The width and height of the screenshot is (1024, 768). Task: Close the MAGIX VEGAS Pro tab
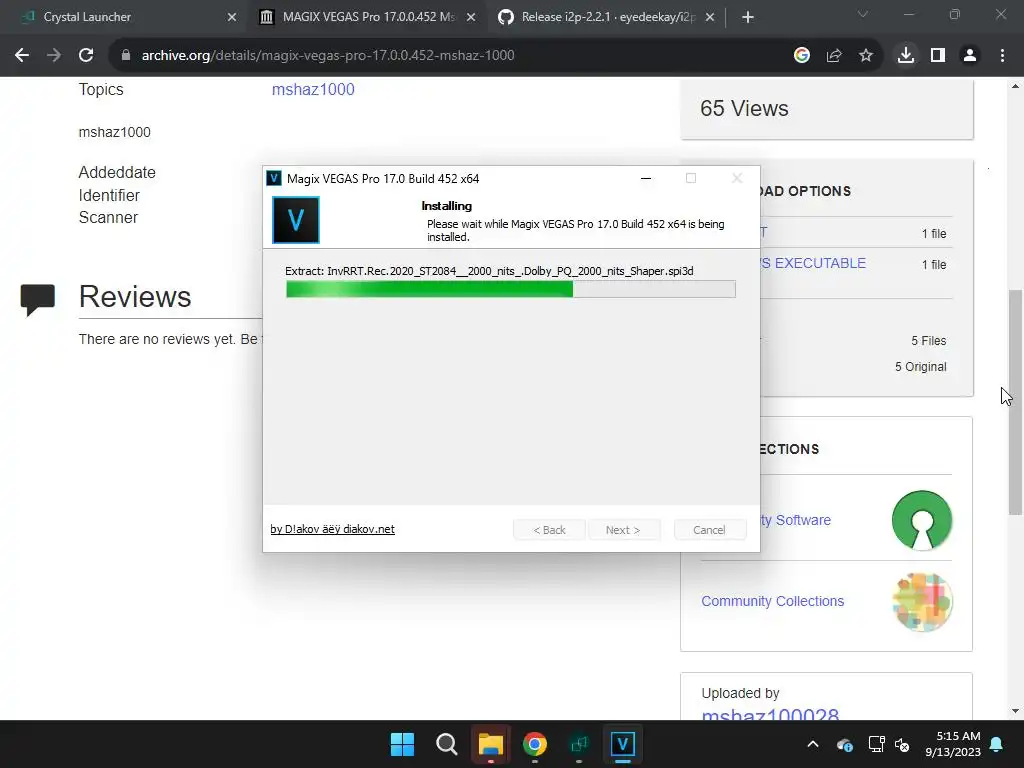471,18
